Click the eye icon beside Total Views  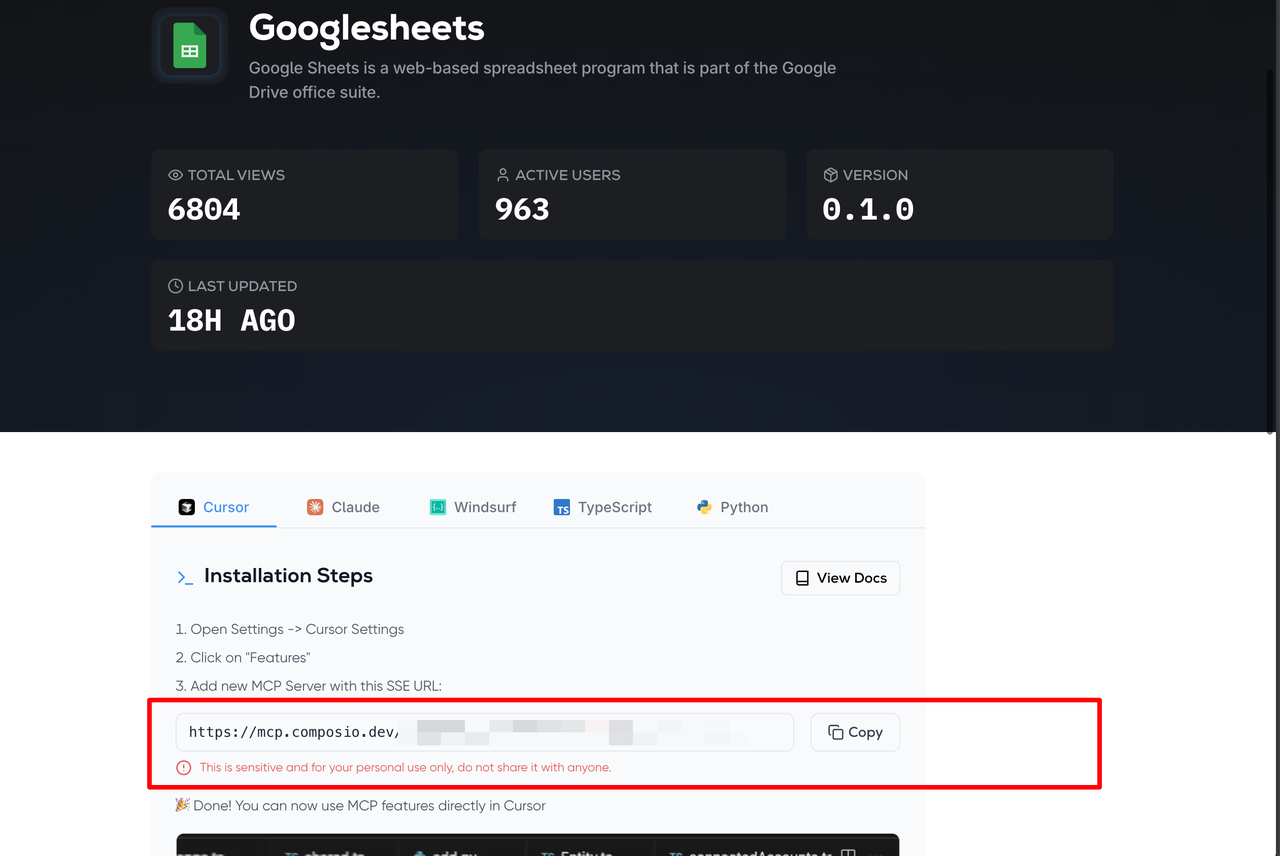click(176, 175)
